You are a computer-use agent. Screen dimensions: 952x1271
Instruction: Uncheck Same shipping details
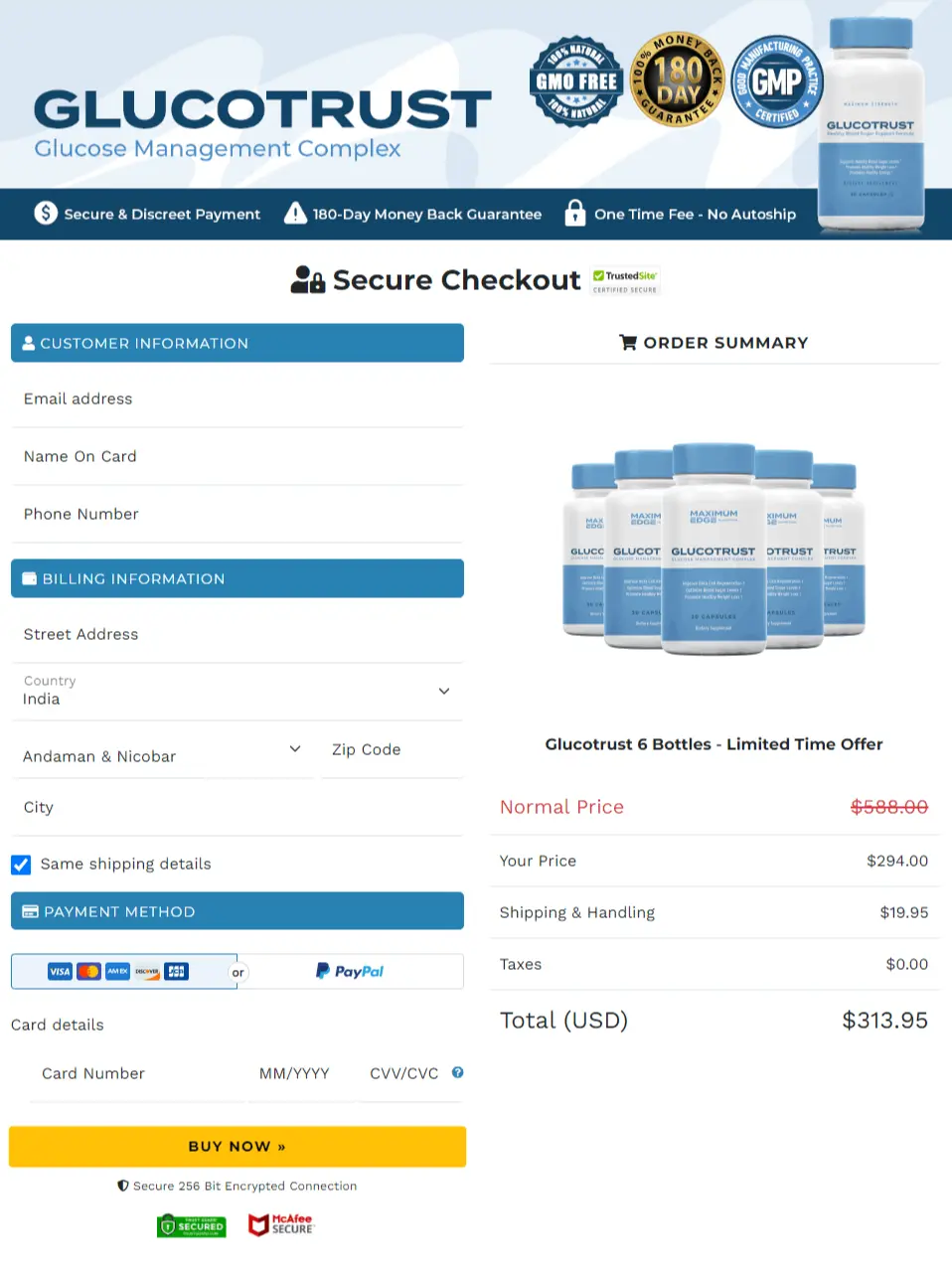coord(21,865)
